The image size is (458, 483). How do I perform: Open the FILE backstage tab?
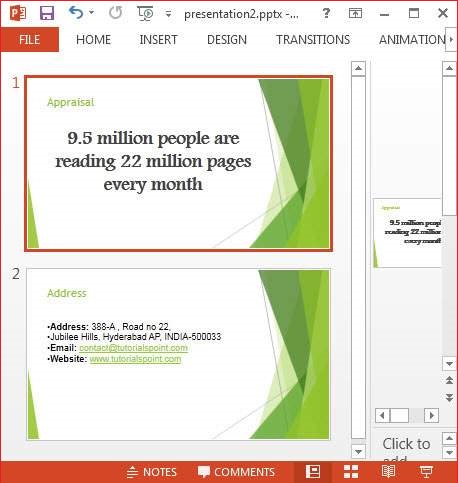30,40
